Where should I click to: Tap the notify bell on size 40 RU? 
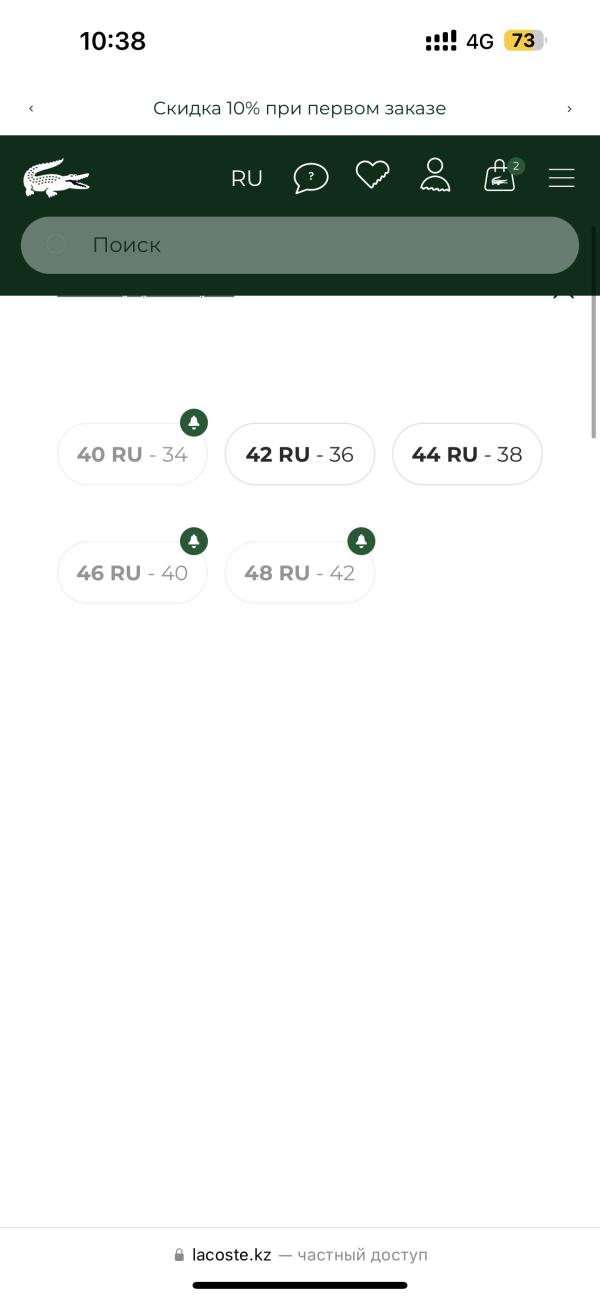194,422
